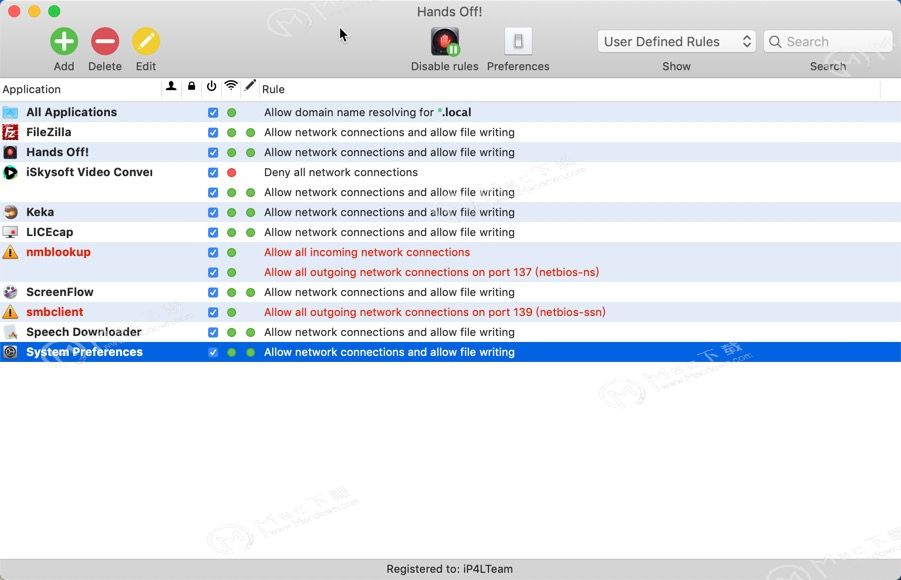The height and width of the screenshot is (580, 901).
Task: Click the Disable rules icon
Action: [x=445, y=42]
